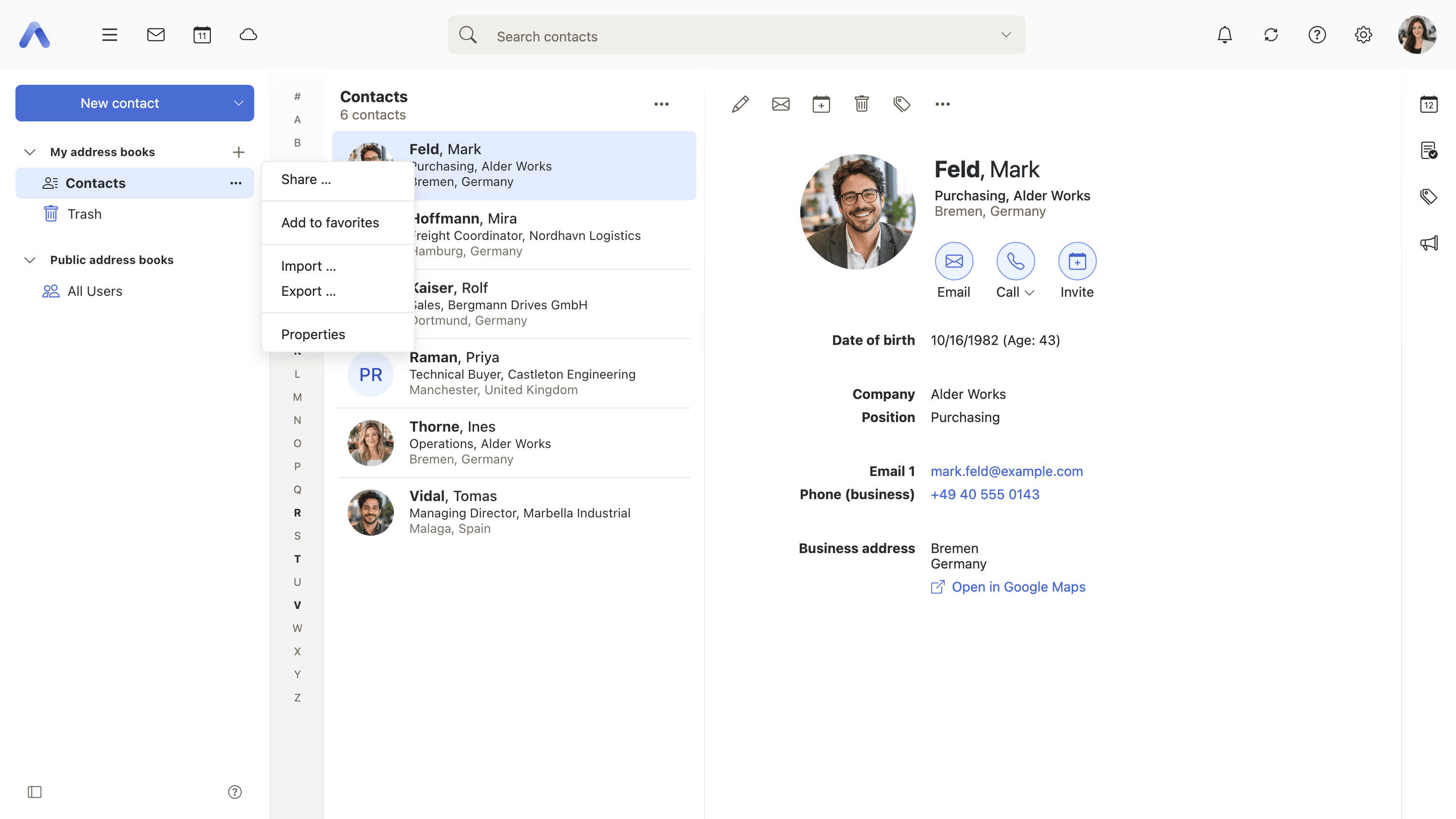Screen dimensions: 1456x819
Task: Click the round Email button under Mark Feld
Action: [x=953, y=261]
